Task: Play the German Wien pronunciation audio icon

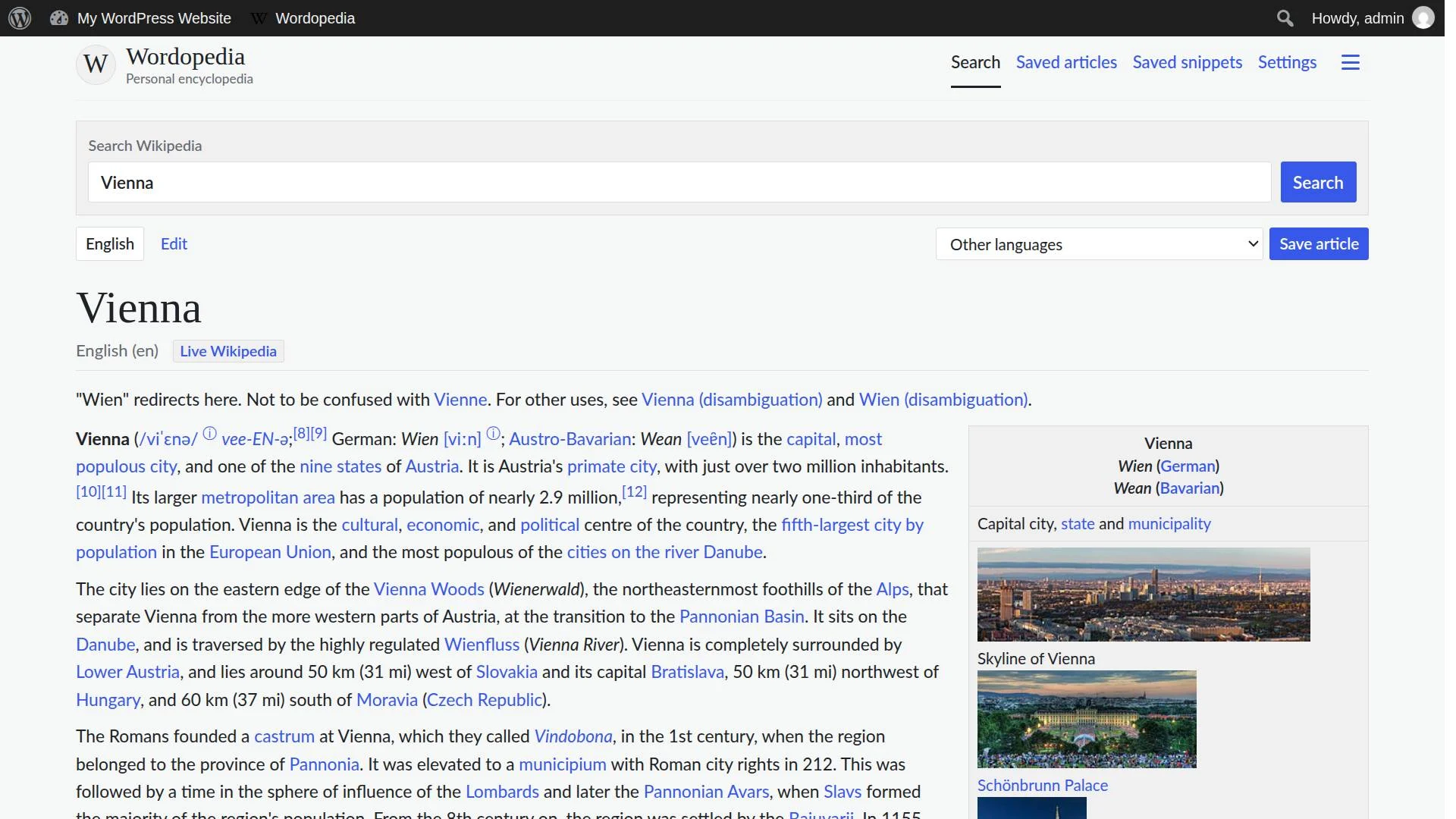Action: pyautogui.click(x=494, y=434)
